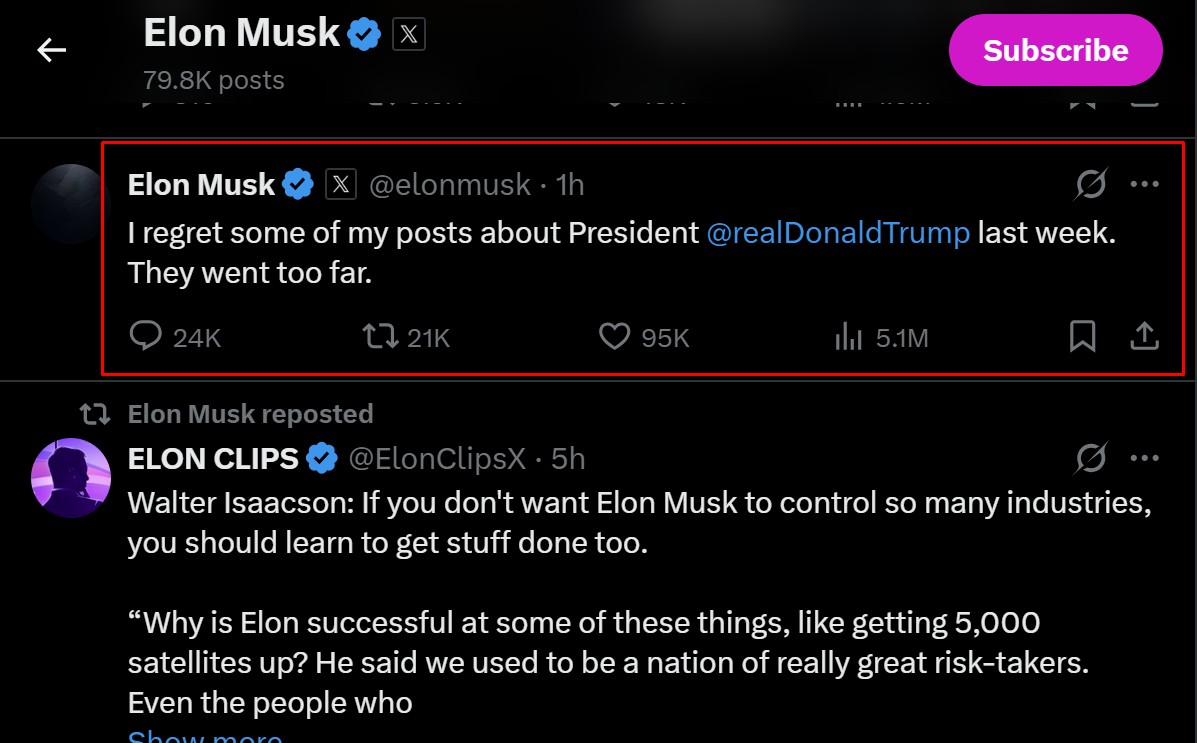Click the Subscribe button

pos(1055,50)
